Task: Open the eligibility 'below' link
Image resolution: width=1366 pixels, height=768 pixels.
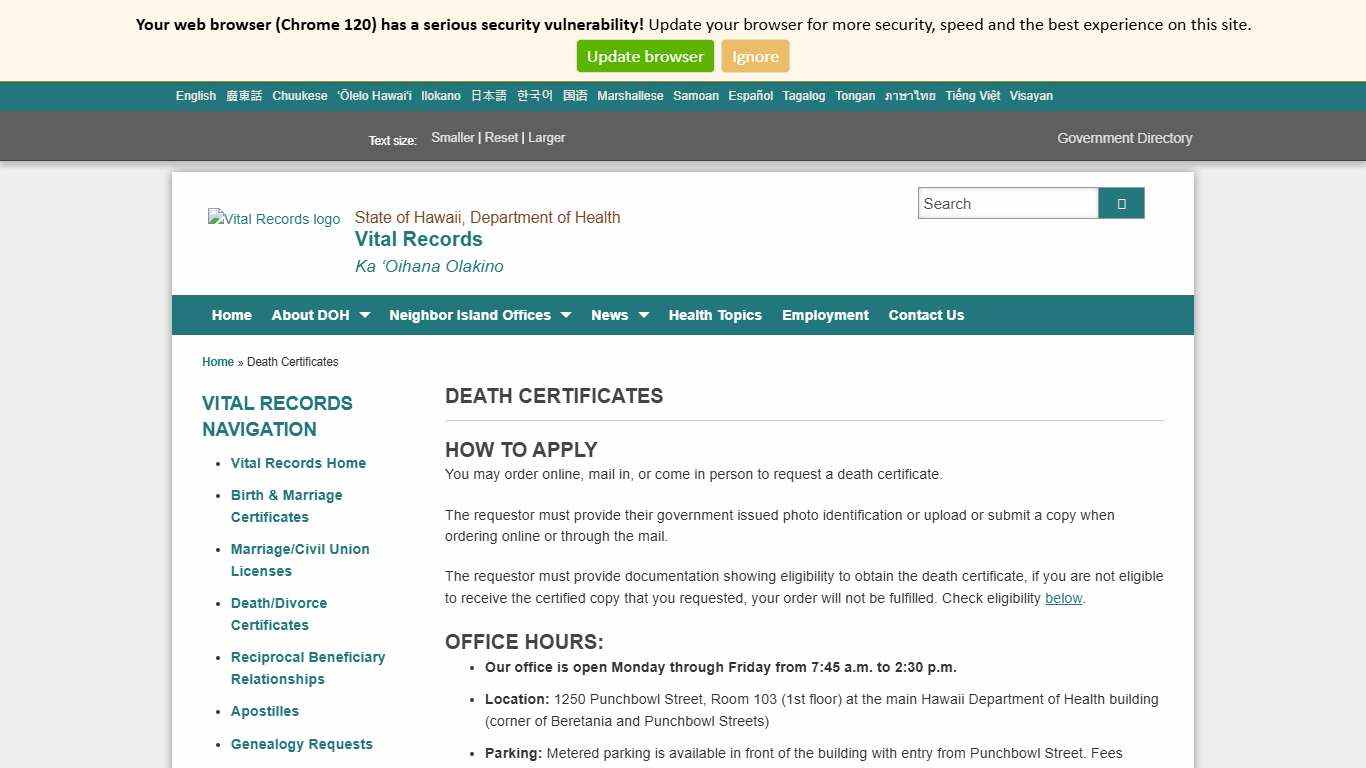Action: (x=1063, y=598)
